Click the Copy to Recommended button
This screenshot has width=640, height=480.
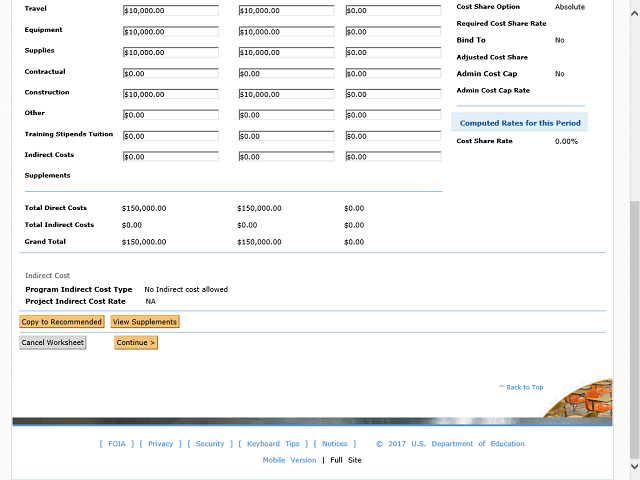coord(62,322)
